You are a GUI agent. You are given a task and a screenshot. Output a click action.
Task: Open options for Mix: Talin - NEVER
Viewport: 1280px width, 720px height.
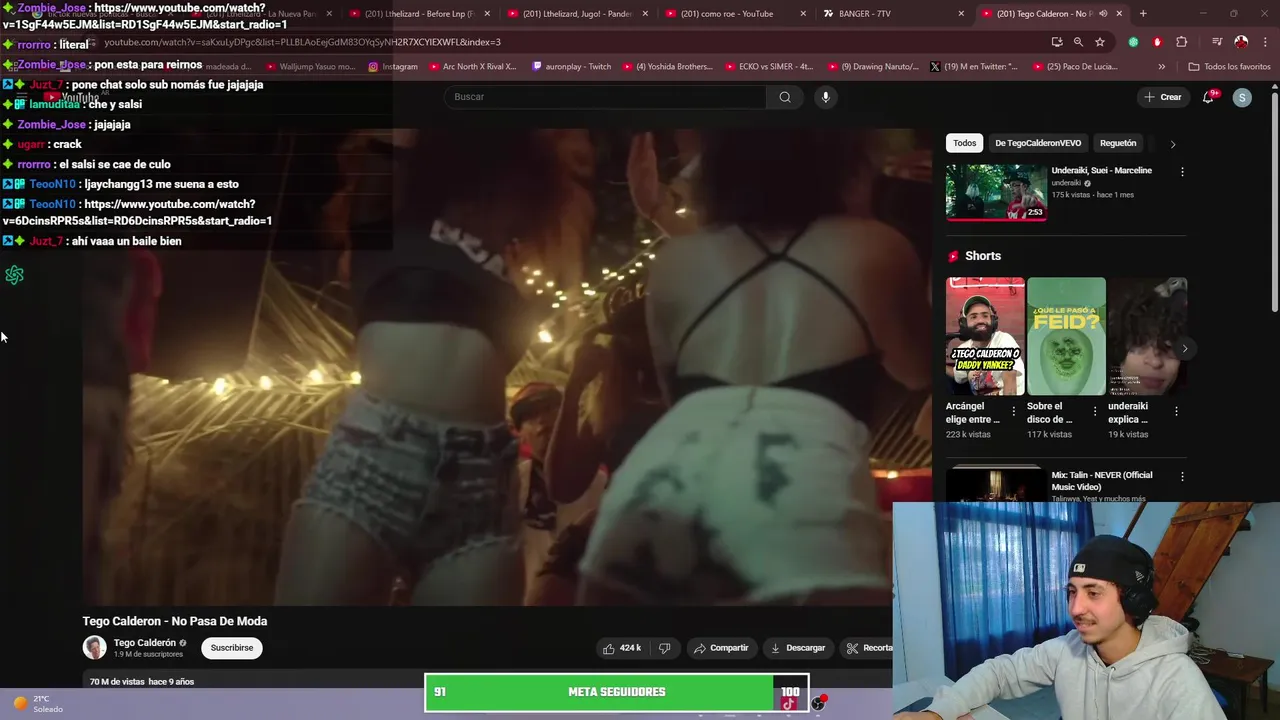click(1182, 477)
